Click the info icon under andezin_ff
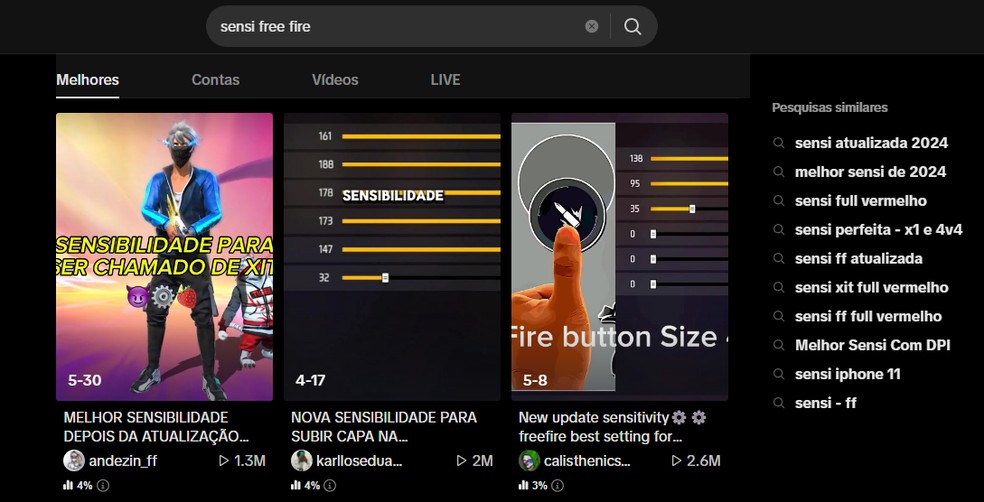Image resolution: width=984 pixels, height=502 pixels. [x=103, y=486]
